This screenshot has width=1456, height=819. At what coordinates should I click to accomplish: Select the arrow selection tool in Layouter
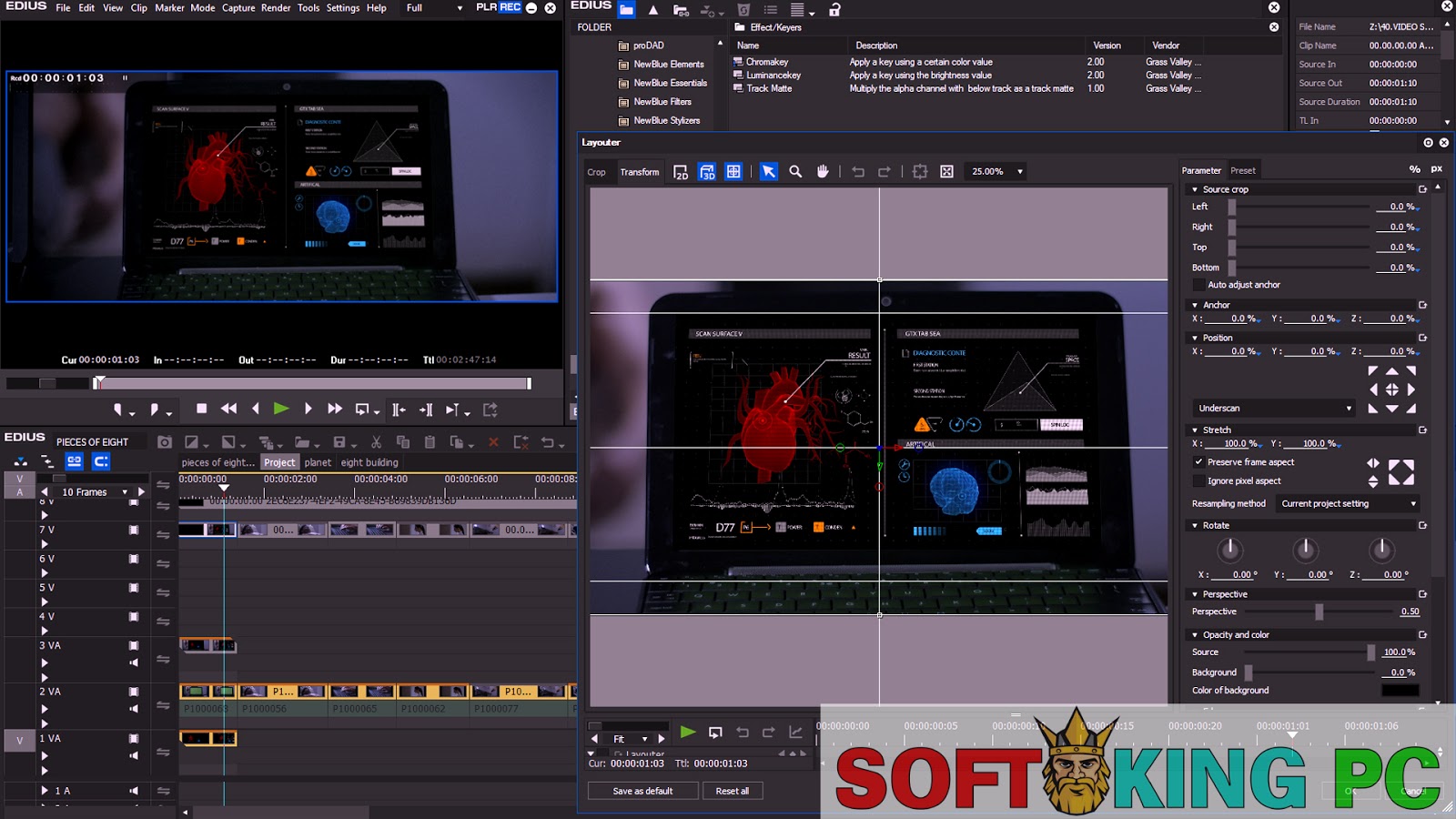(769, 171)
